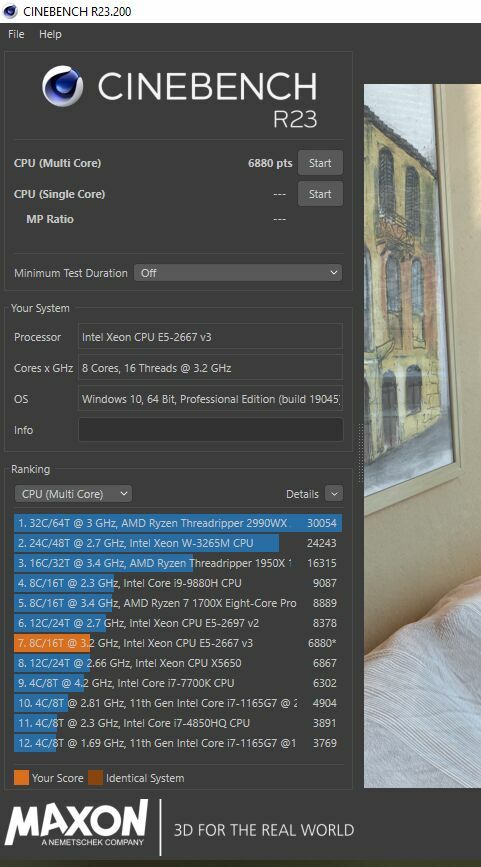Expand the Details arrow button

tap(334, 494)
